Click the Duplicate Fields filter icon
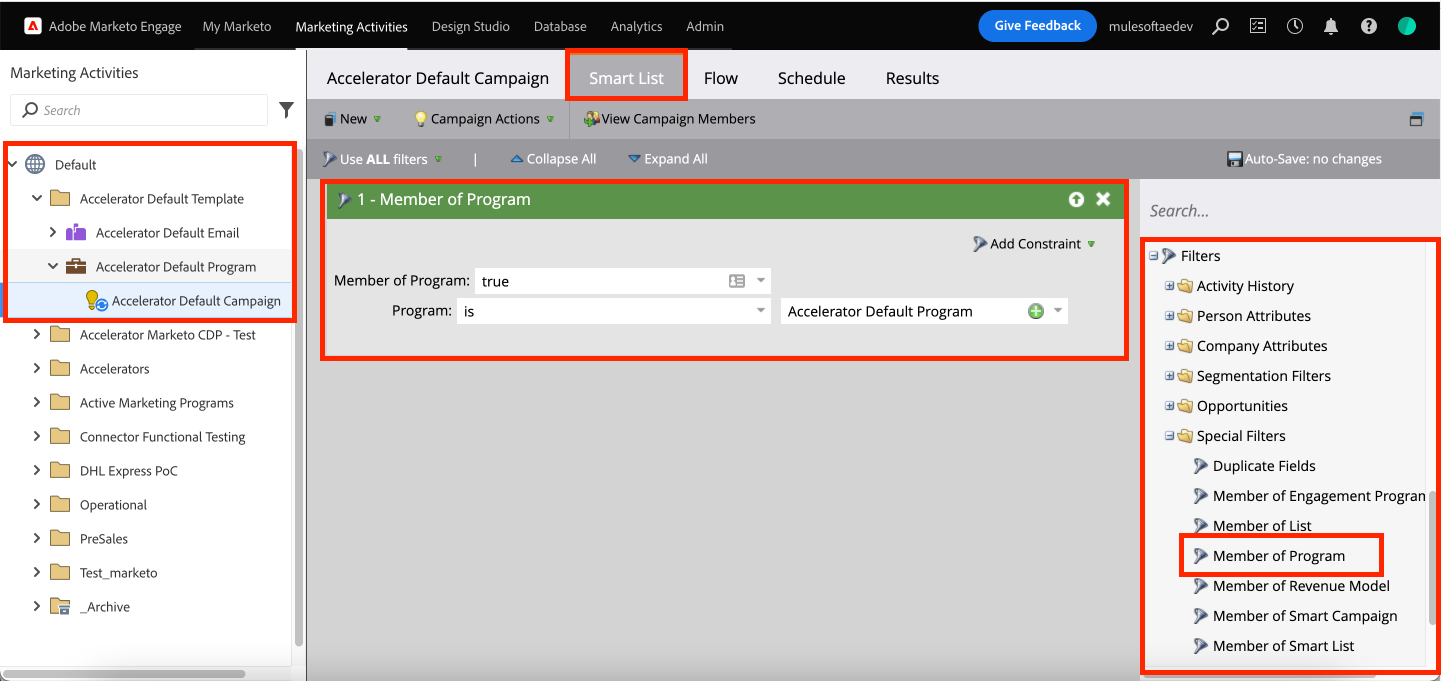Screen dimensions: 1441x681 1201,466
